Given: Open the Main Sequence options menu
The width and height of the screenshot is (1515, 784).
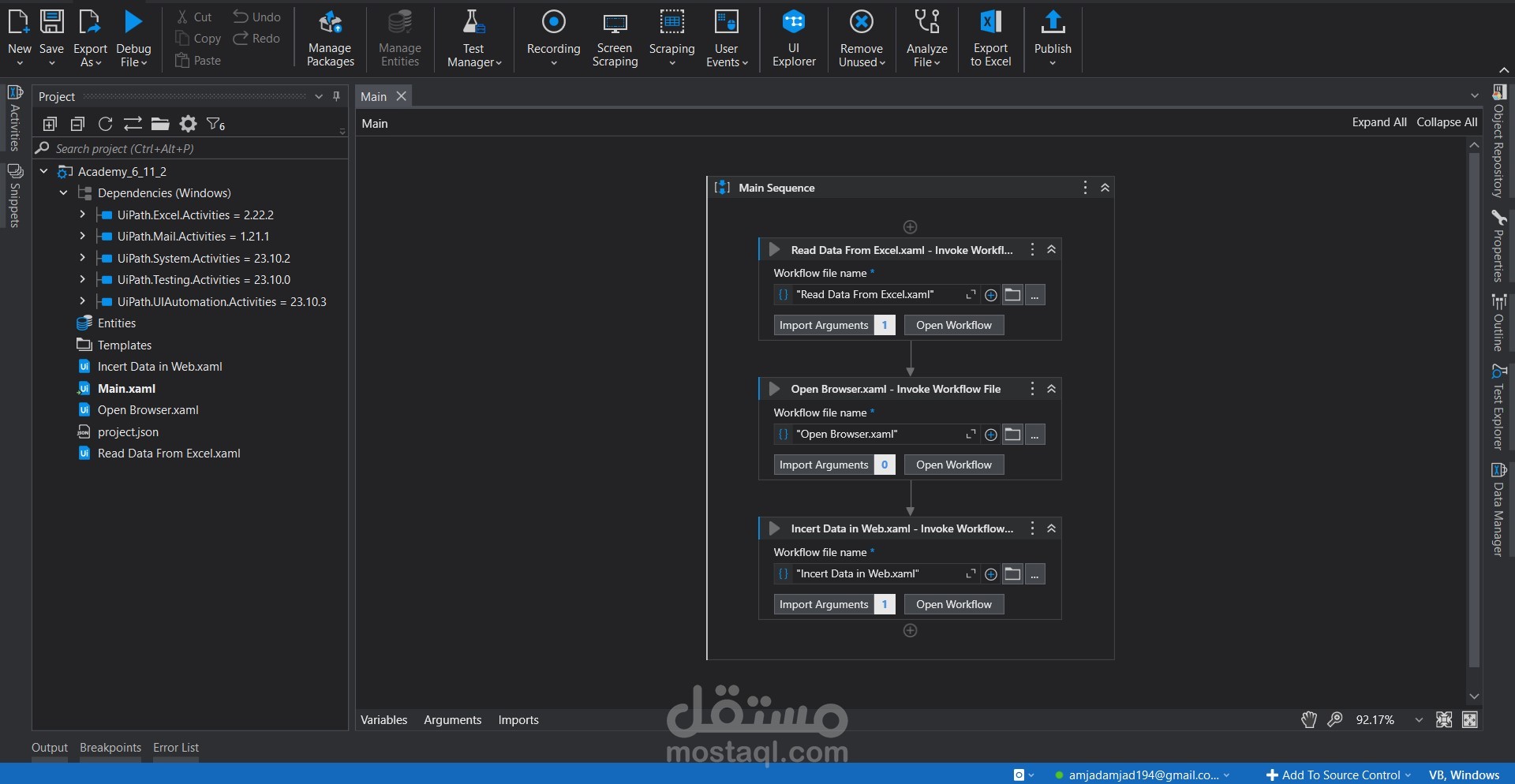Looking at the screenshot, I should pyautogui.click(x=1085, y=188).
